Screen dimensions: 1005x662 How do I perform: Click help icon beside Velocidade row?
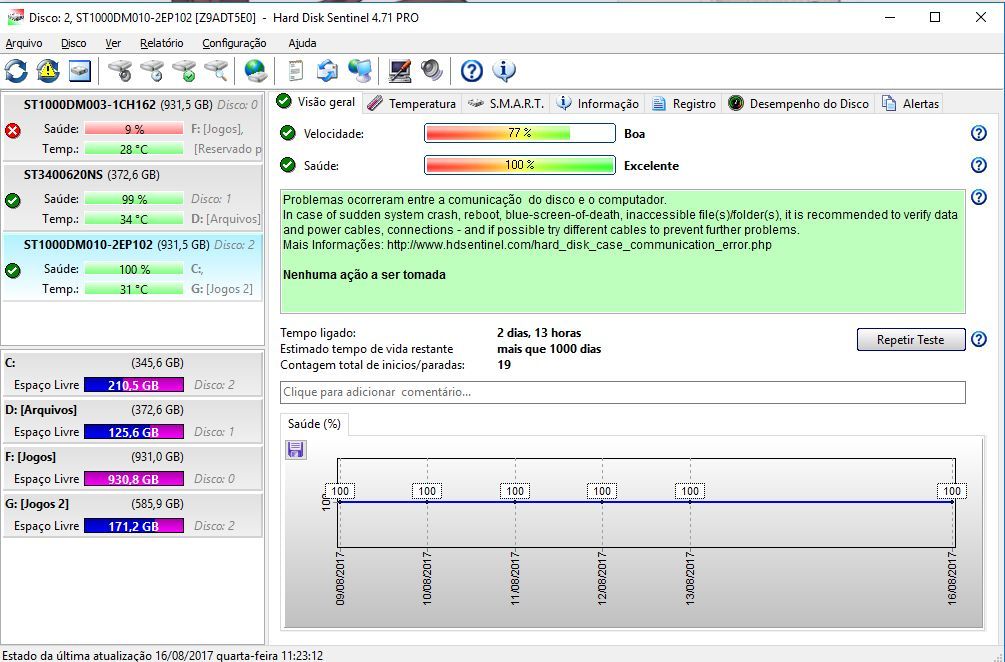(x=979, y=133)
